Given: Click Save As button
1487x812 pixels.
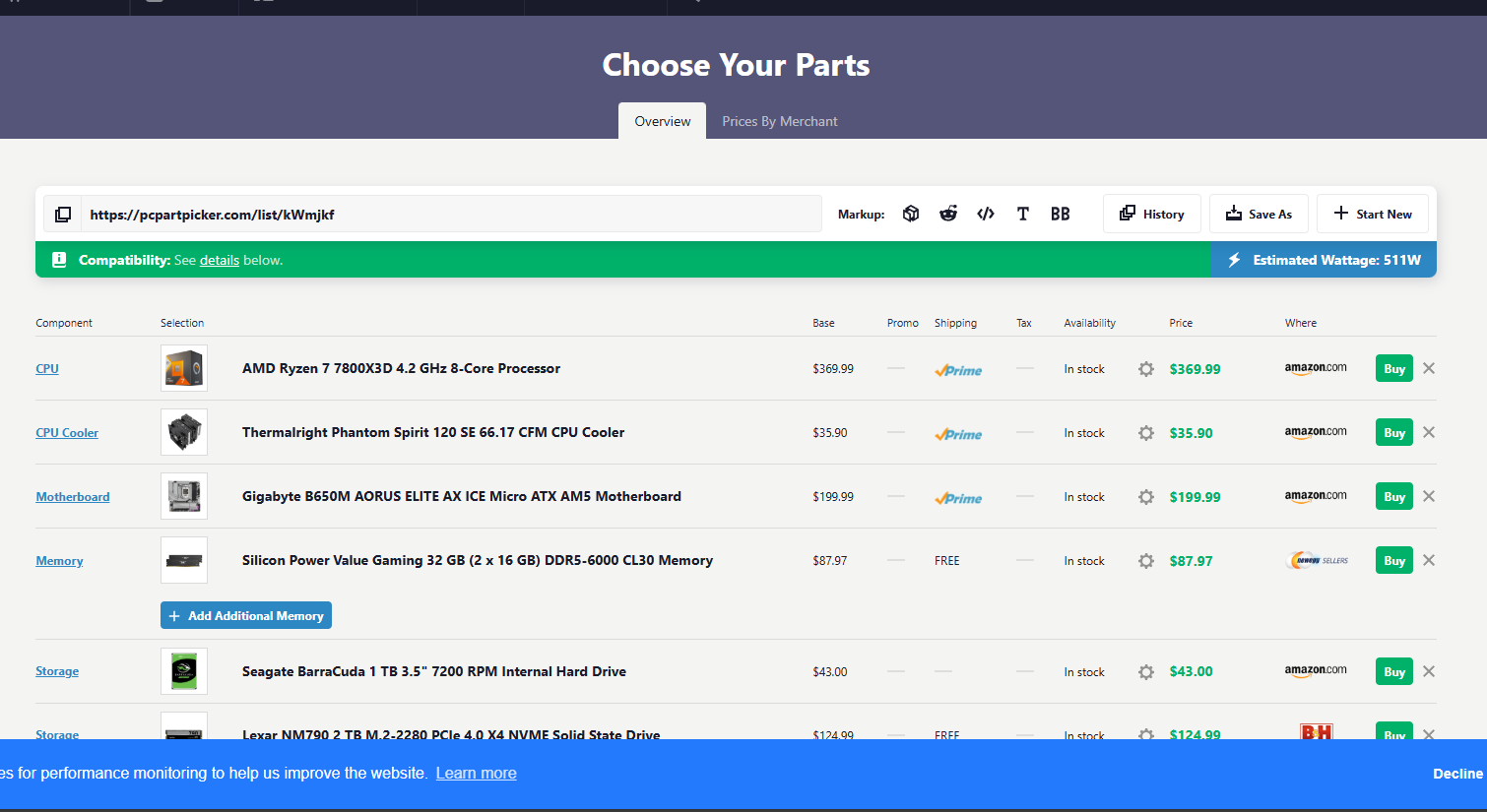Looking at the screenshot, I should pos(1259,214).
